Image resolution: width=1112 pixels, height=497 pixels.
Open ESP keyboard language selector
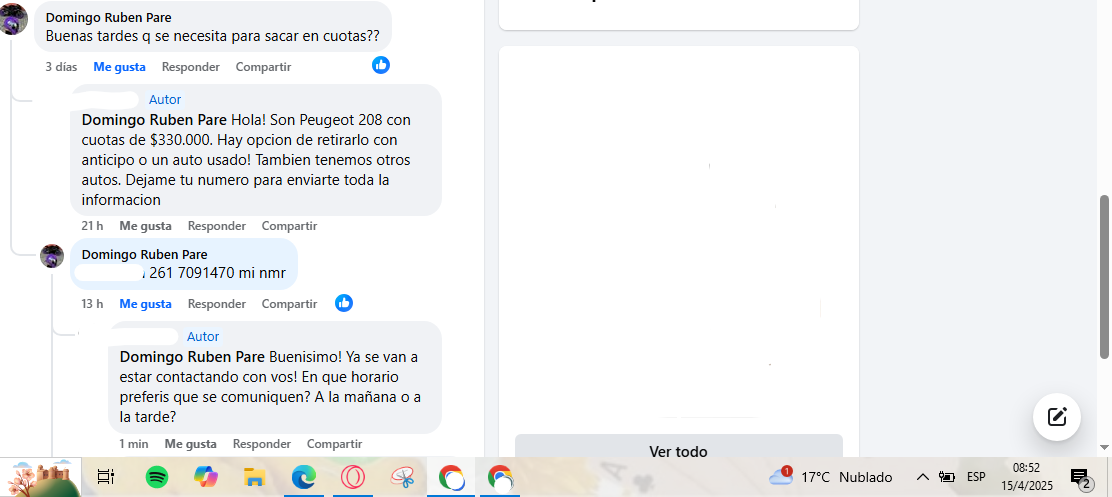976,476
